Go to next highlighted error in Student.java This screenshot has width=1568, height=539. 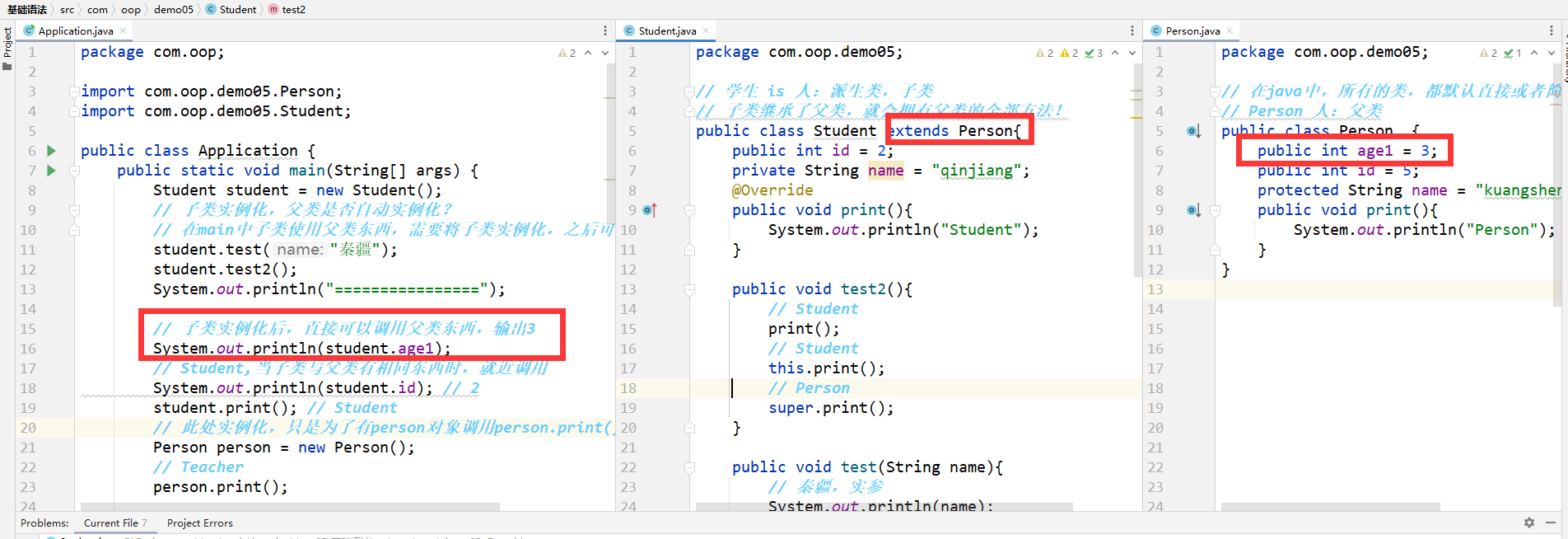coord(1132,53)
